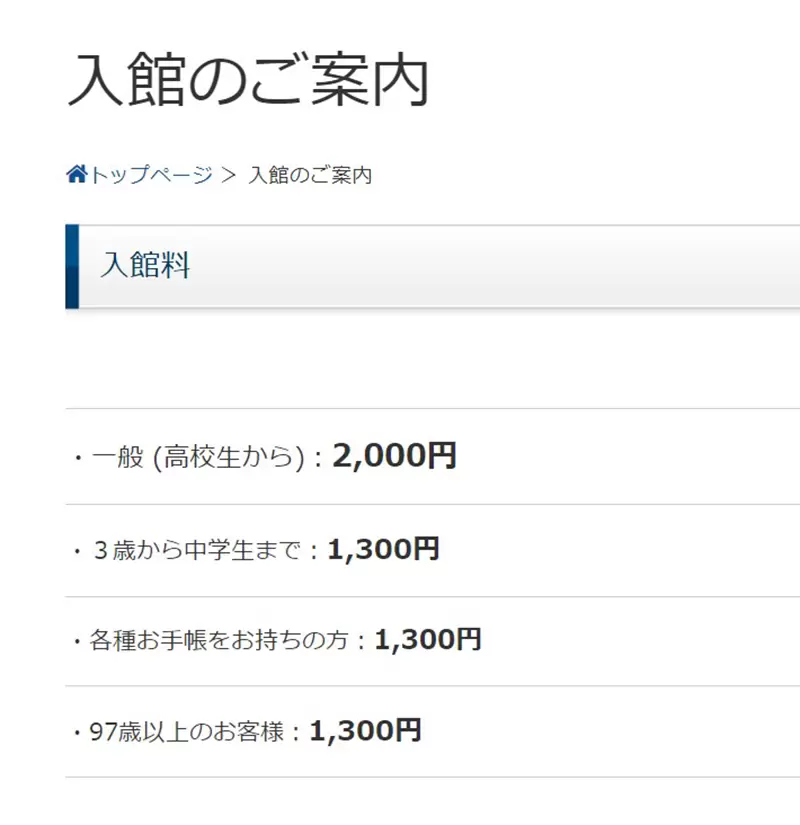Select the 入館のご案内 breadcrumb text
Screen dimensions: 800x825
click(310, 175)
